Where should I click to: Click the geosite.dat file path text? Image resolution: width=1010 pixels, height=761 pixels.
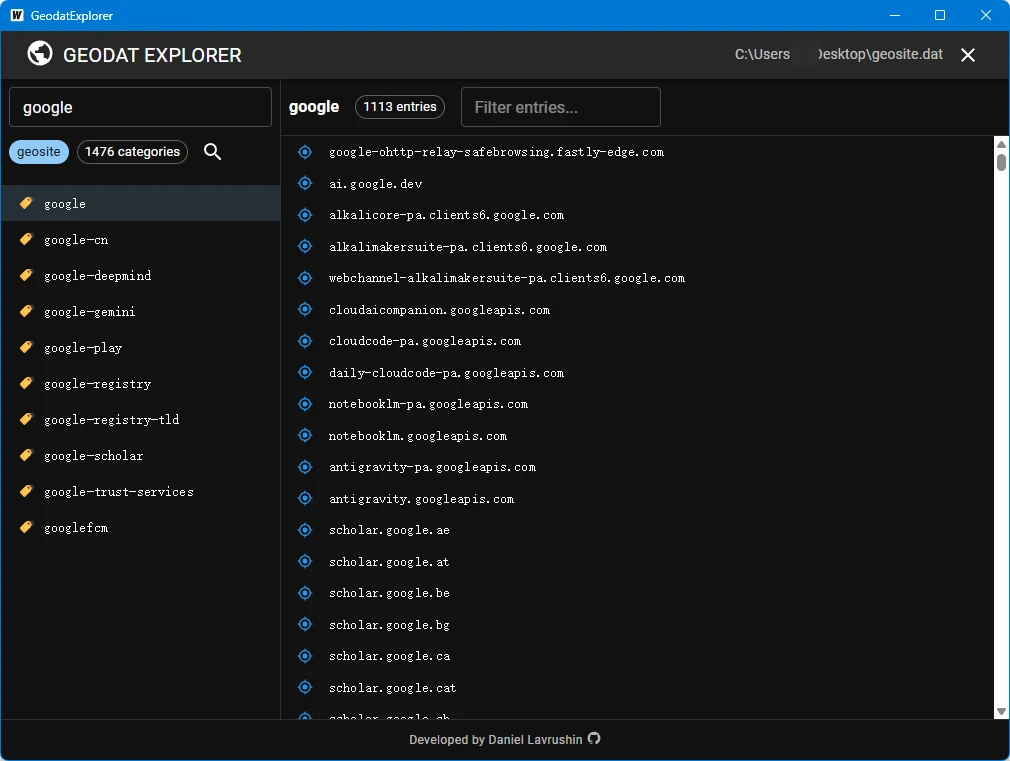tap(839, 54)
